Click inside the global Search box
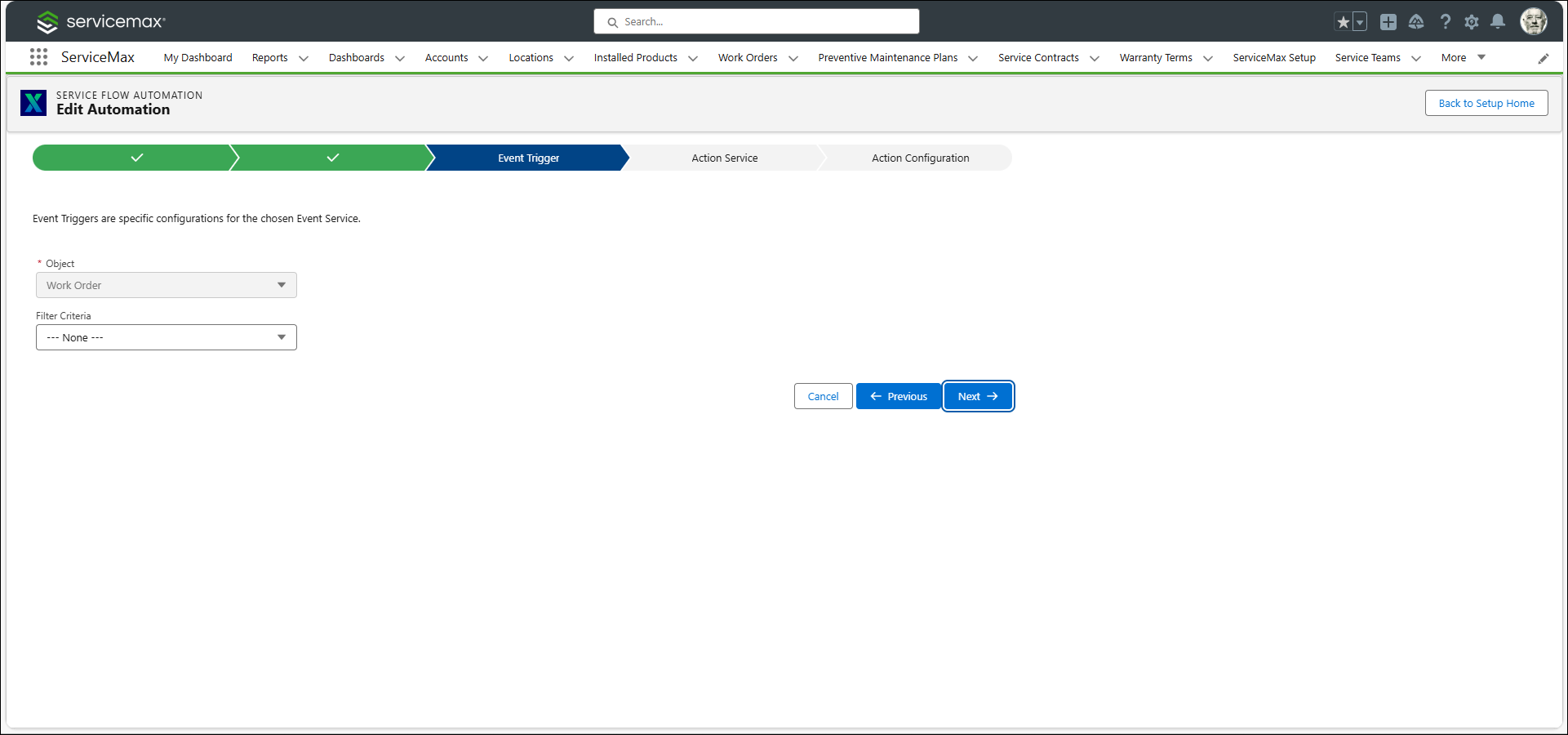 pos(757,22)
